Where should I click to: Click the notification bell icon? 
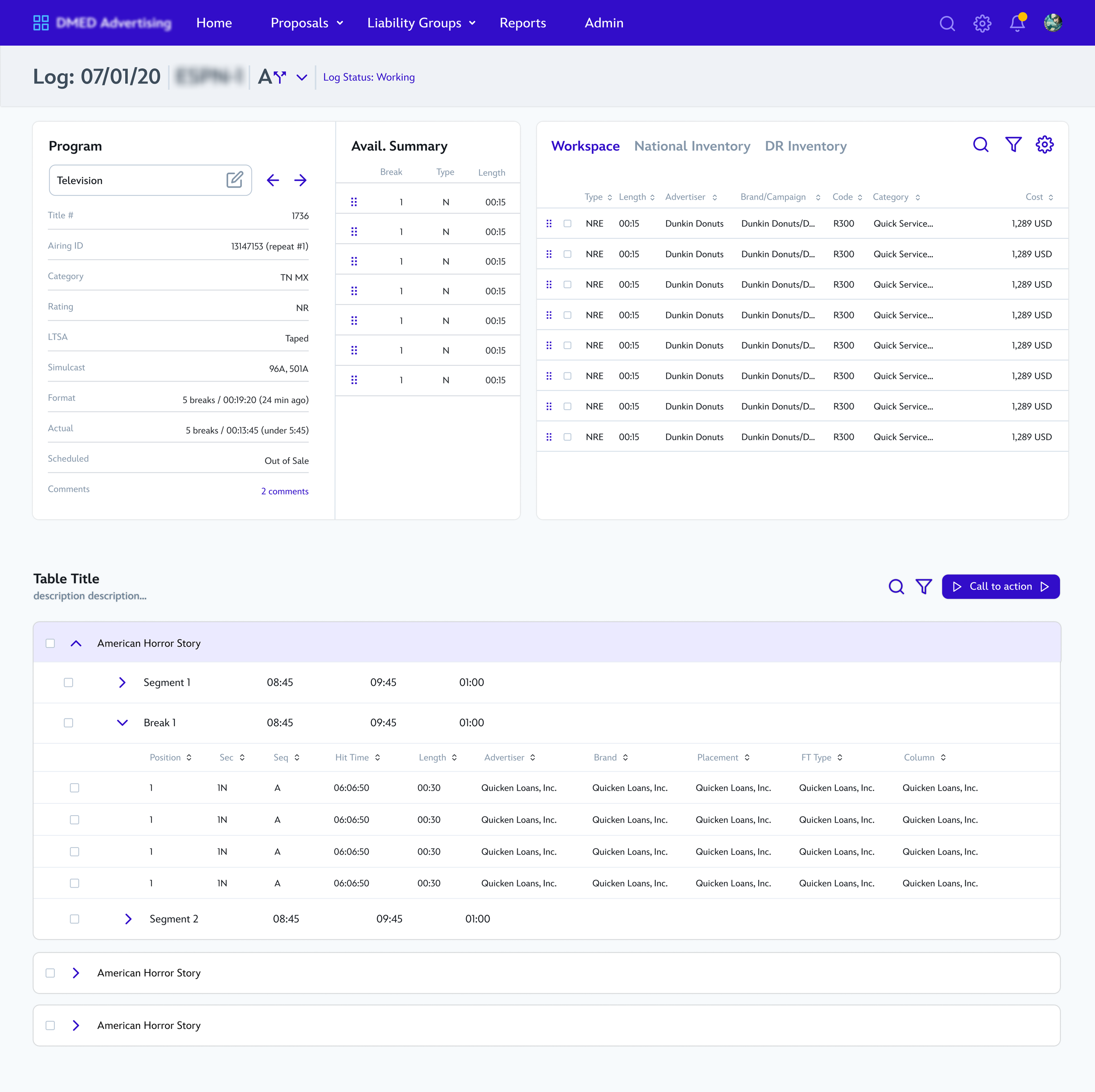[x=1017, y=23]
